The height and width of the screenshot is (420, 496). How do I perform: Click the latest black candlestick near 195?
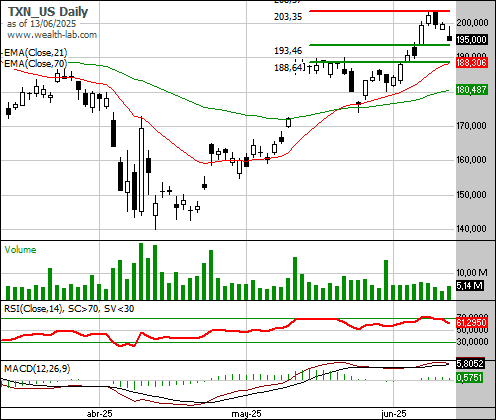pos(449,38)
